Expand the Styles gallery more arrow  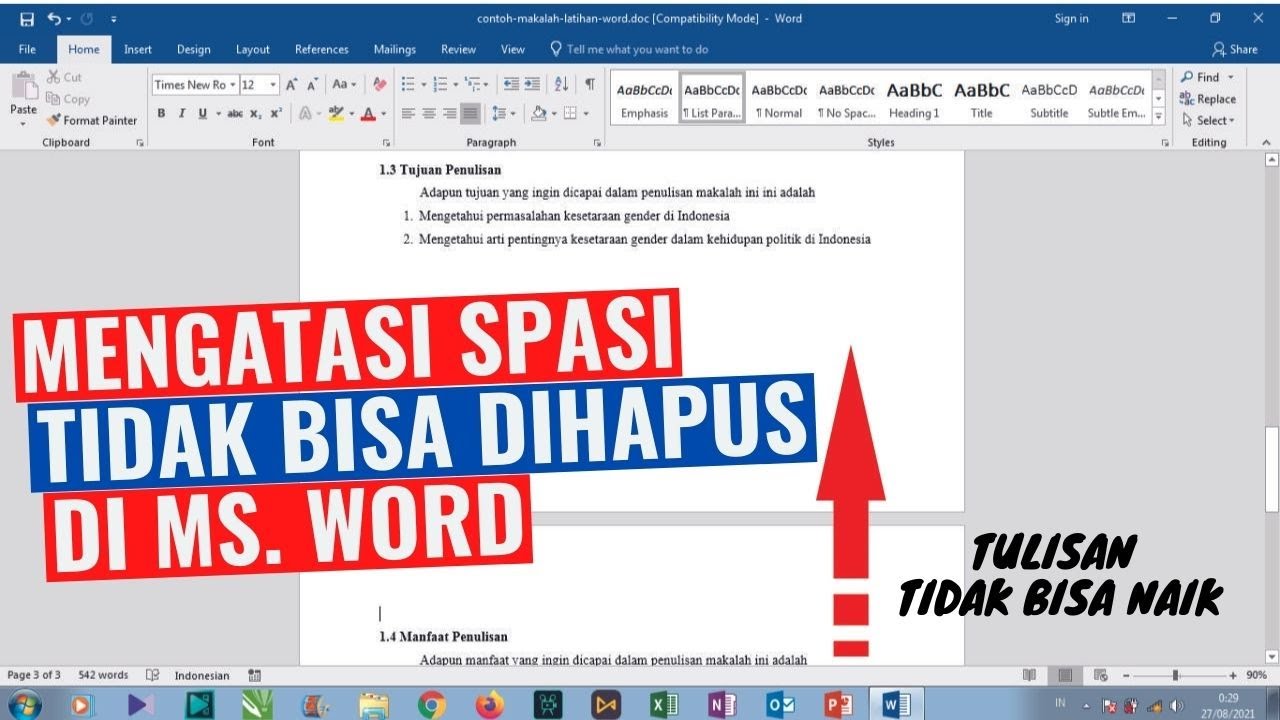pos(1159,116)
